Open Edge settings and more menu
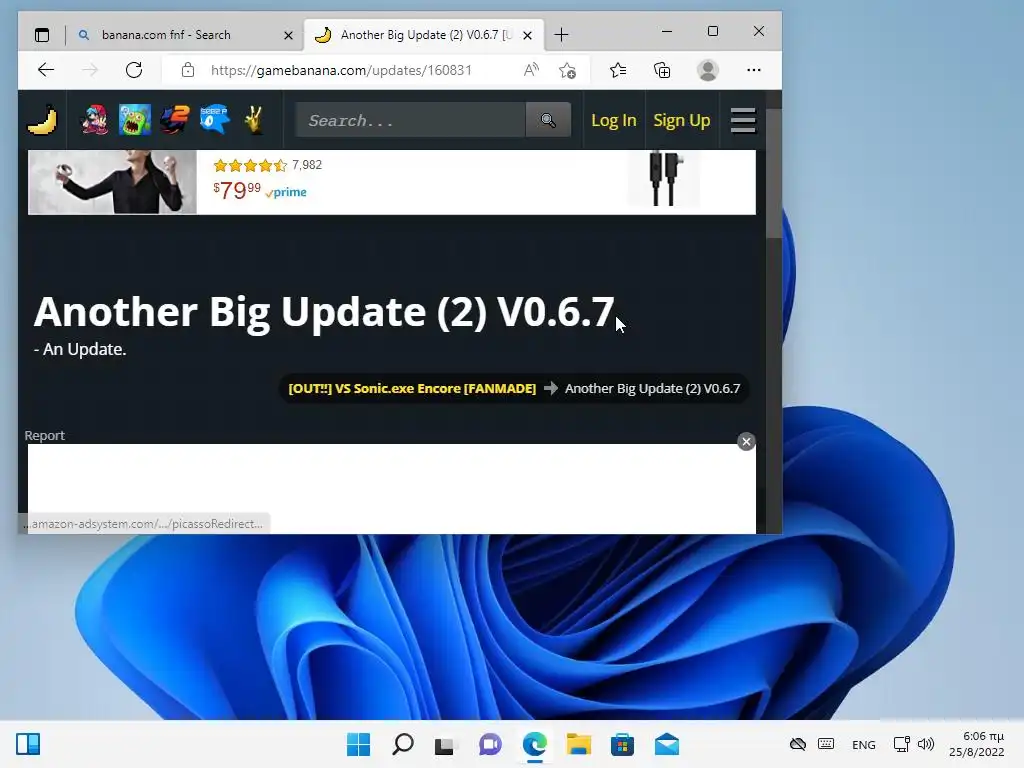The width and height of the screenshot is (1024, 768). 754,70
